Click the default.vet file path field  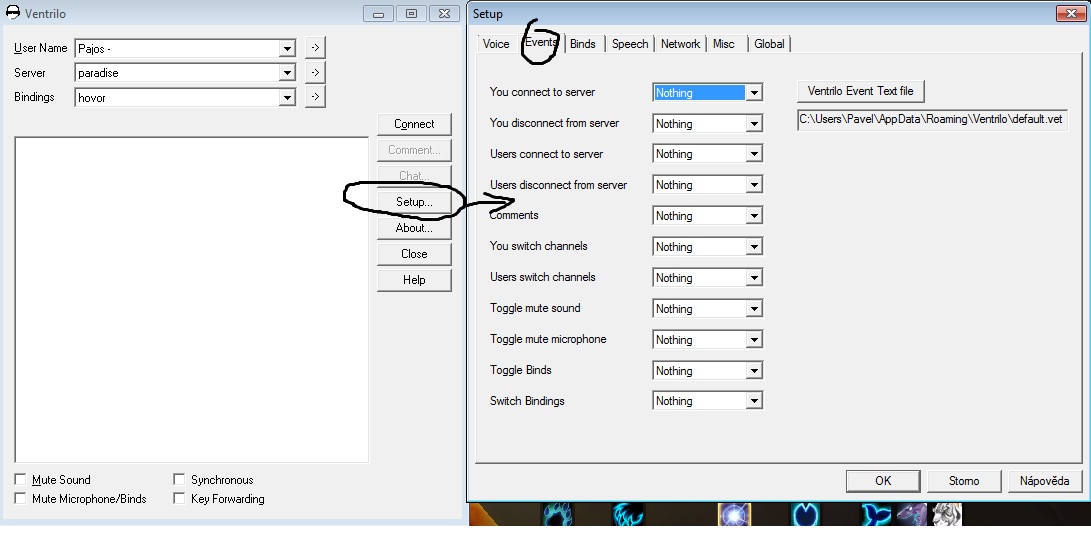[932, 119]
